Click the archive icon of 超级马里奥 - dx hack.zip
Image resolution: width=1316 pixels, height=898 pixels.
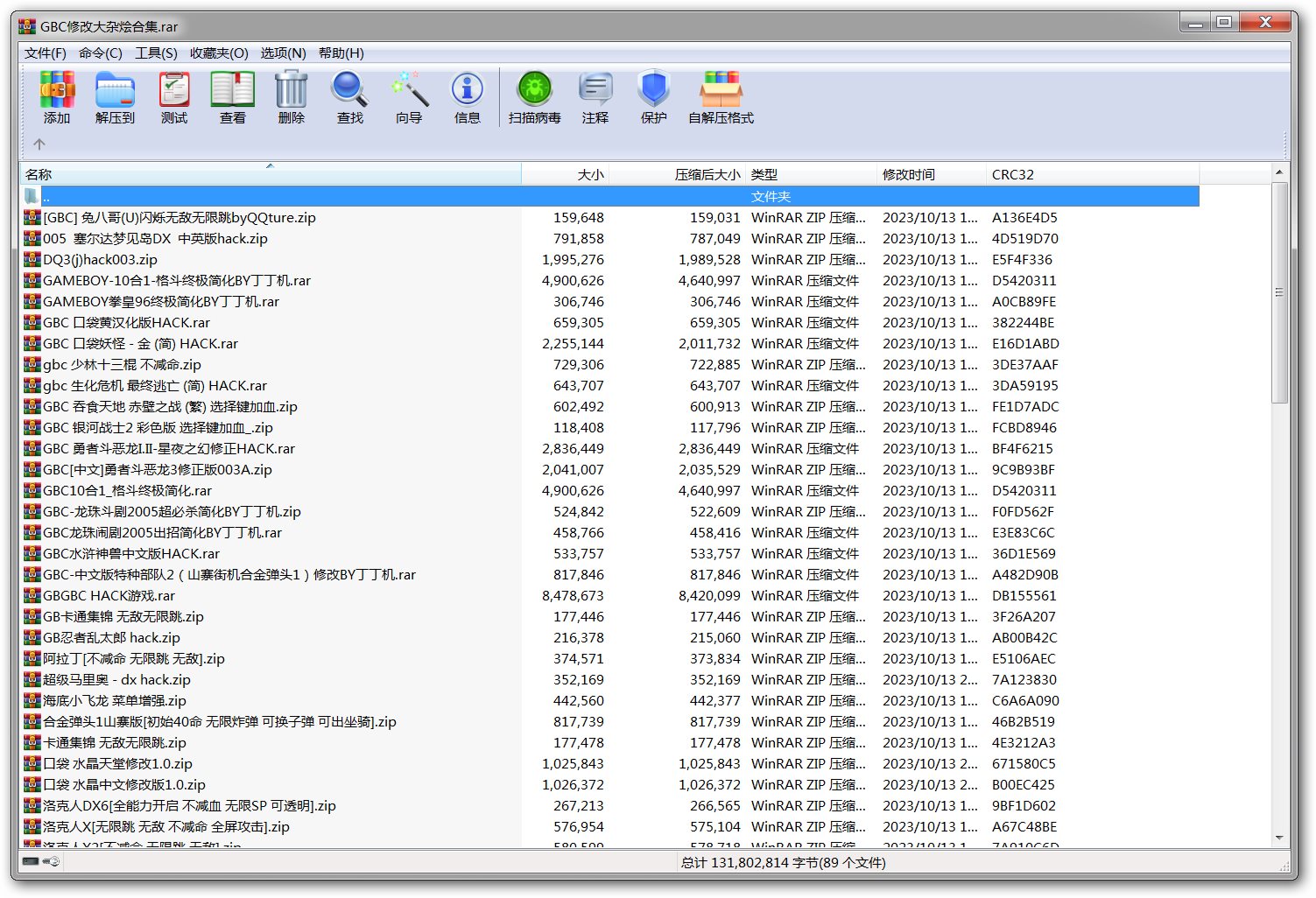32,679
